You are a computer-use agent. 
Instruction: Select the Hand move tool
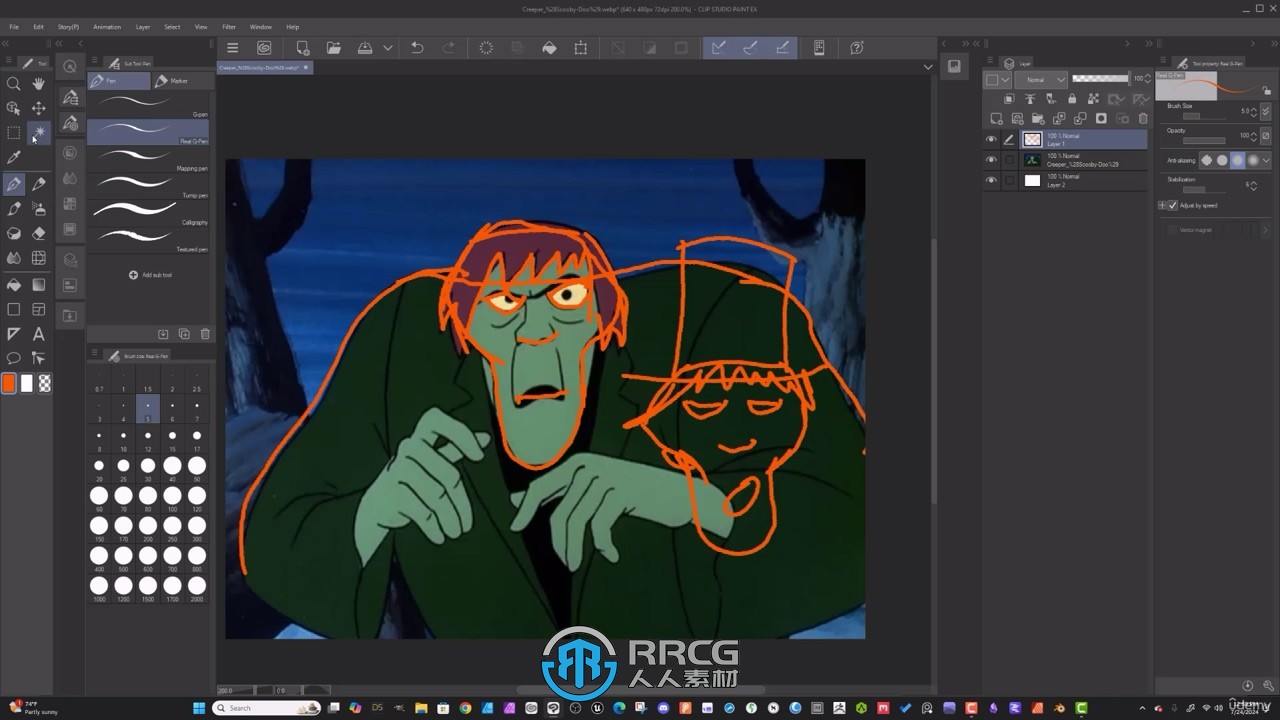coord(39,84)
